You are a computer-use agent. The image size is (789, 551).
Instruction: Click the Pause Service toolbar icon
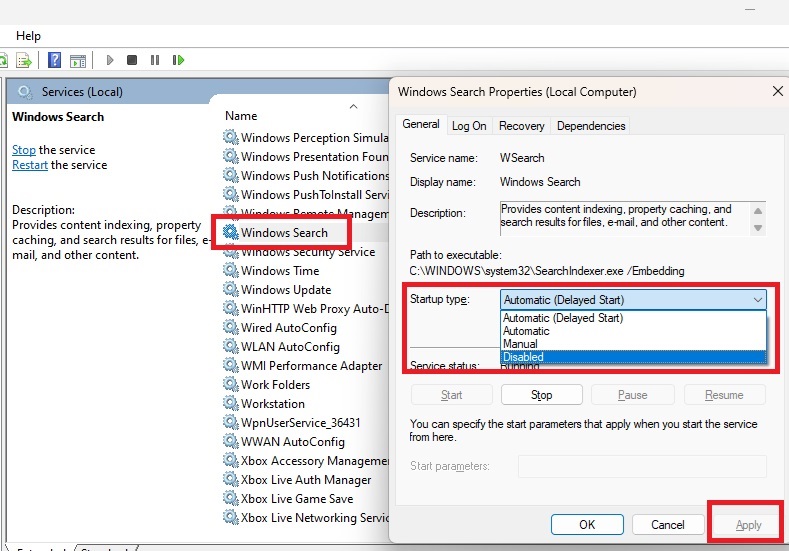pyautogui.click(x=155, y=60)
